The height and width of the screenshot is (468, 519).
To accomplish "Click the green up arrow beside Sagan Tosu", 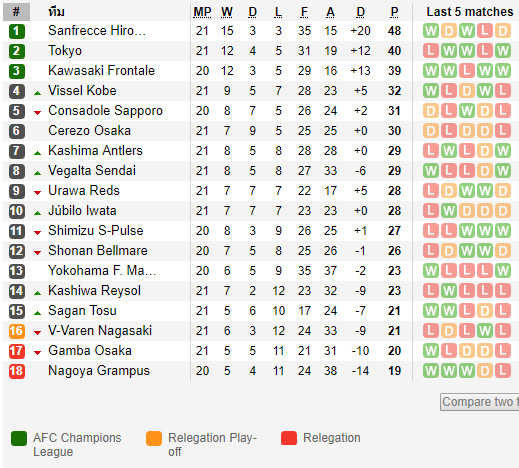I will 38,313.
